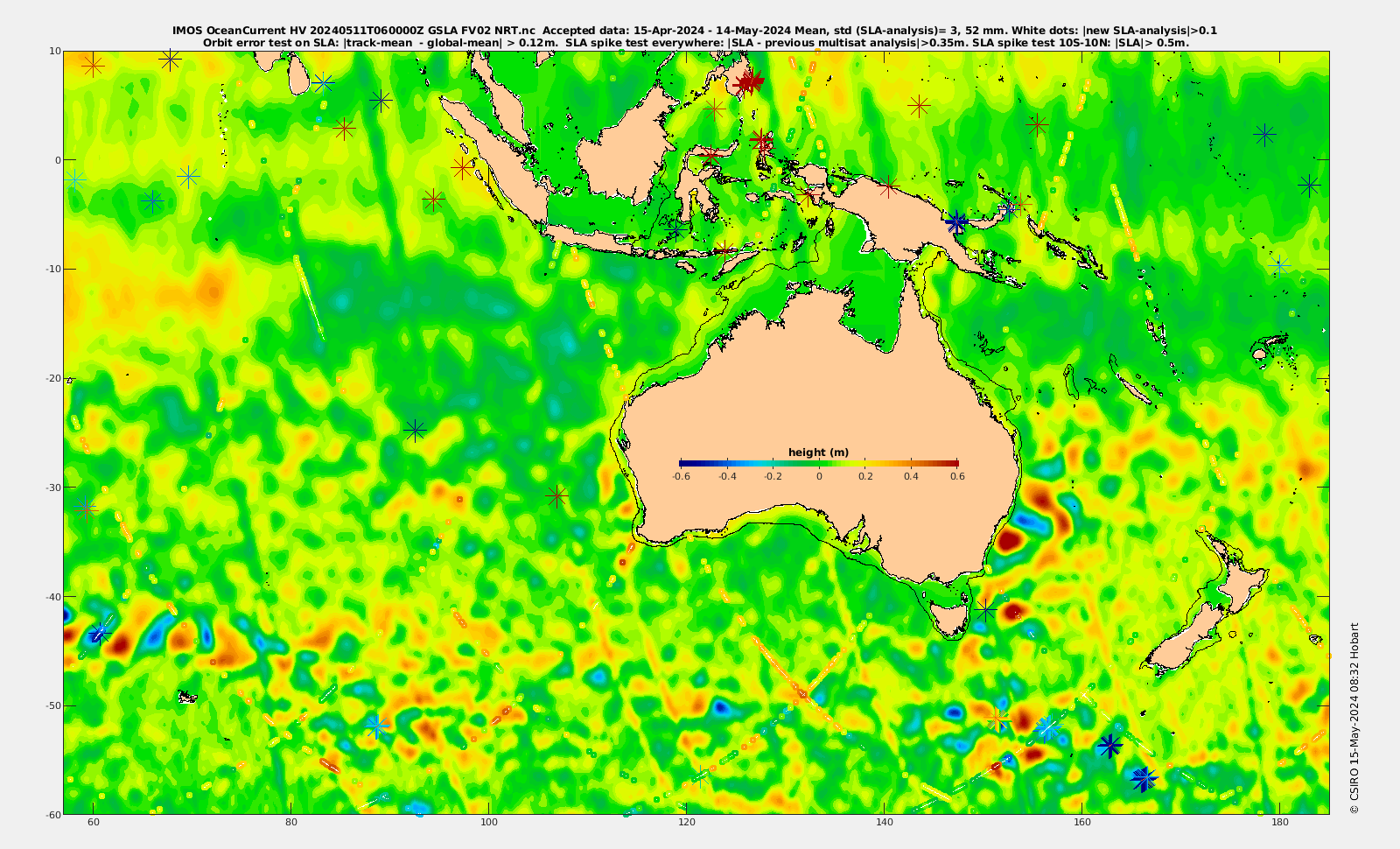The width and height of the screenshot is (1400, 849).
Task: Click the '-20' latitude axis label
Action: click(x=52, y=378)
